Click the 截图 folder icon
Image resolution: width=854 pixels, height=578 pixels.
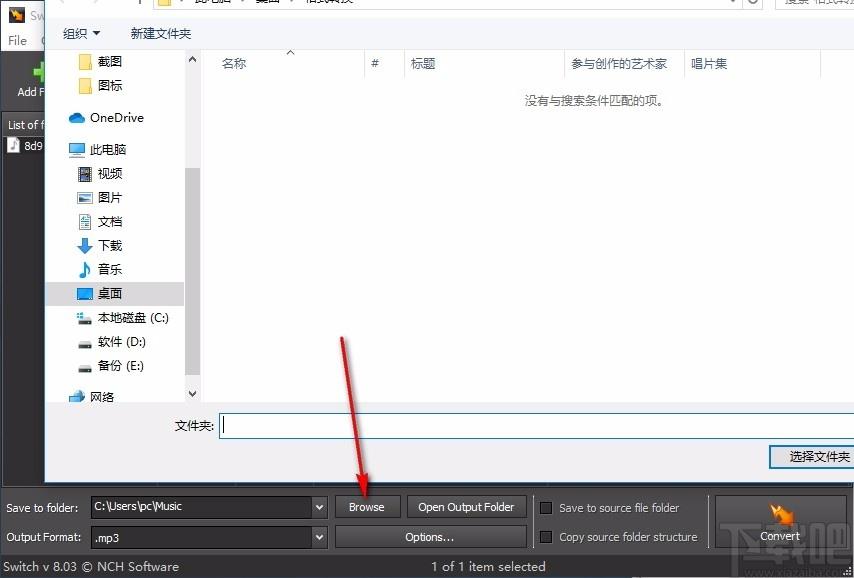click(x=85, y=62)
